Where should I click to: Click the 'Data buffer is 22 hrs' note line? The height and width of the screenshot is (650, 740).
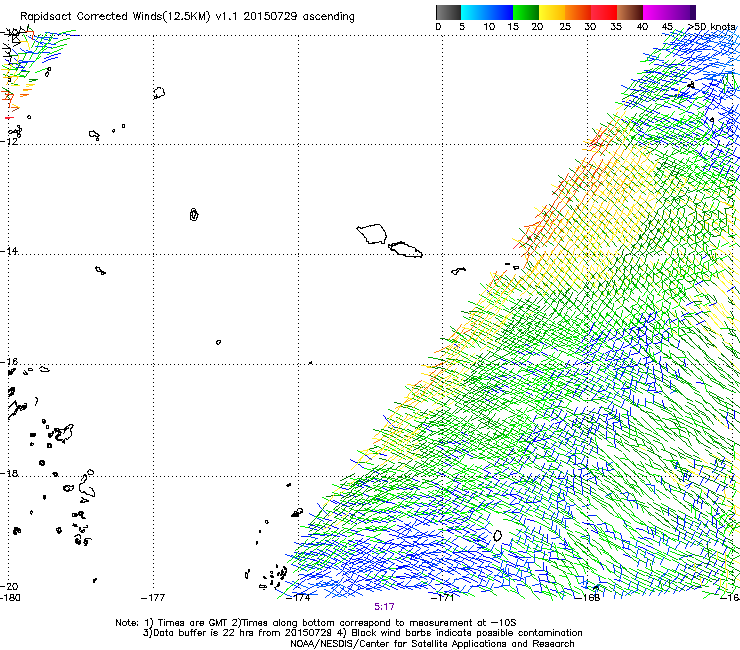362,633
